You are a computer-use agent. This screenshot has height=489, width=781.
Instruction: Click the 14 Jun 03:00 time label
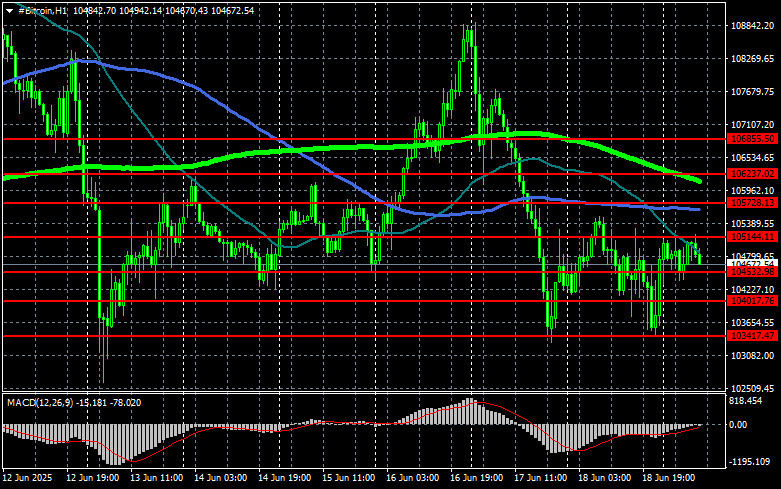[221, 478]
